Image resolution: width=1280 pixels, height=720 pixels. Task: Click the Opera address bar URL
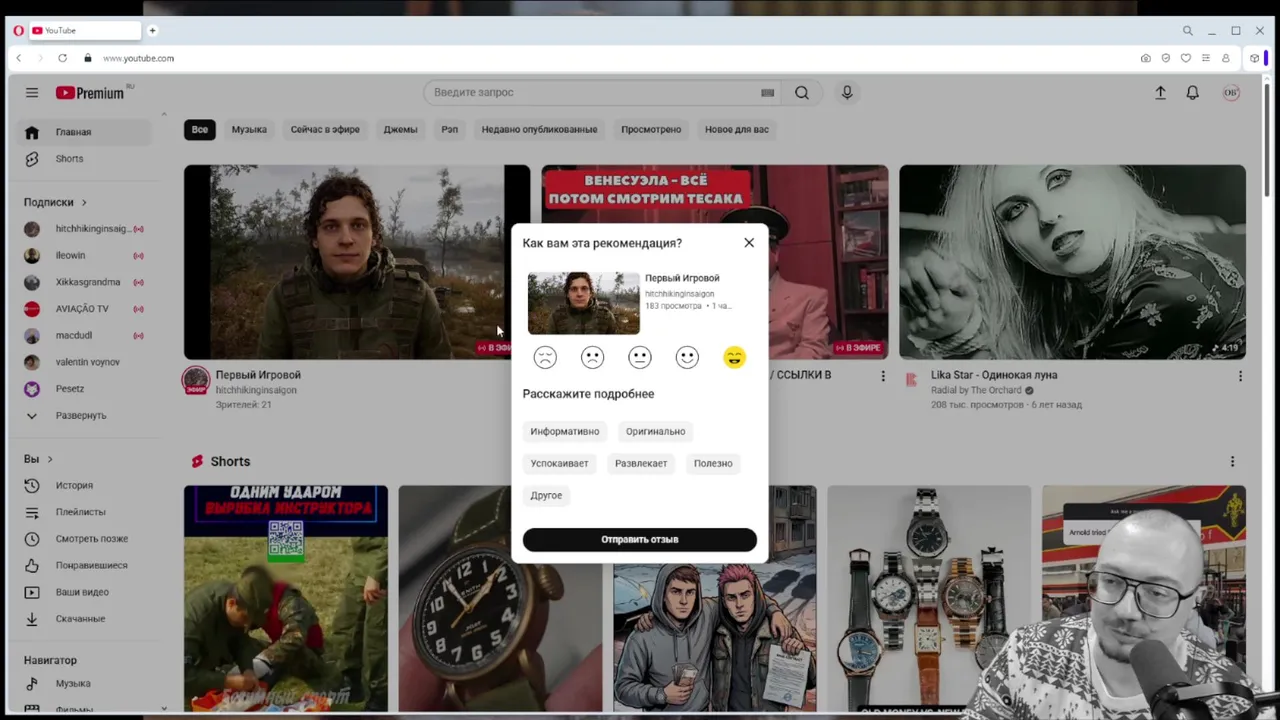coord(138,58)
